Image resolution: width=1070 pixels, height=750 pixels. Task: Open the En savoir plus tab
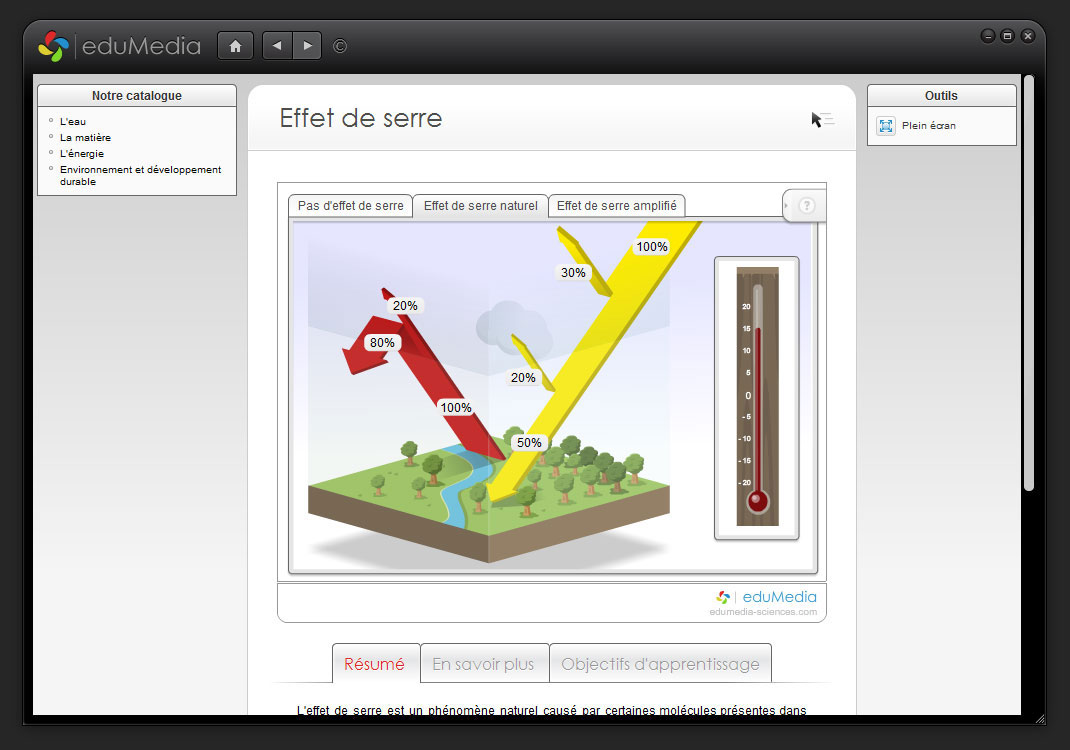click(x=484, y=664)
